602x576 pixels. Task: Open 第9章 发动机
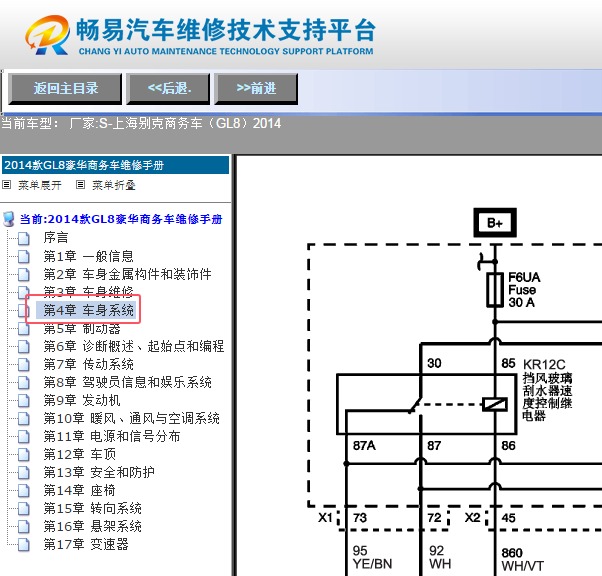[82, 400]
